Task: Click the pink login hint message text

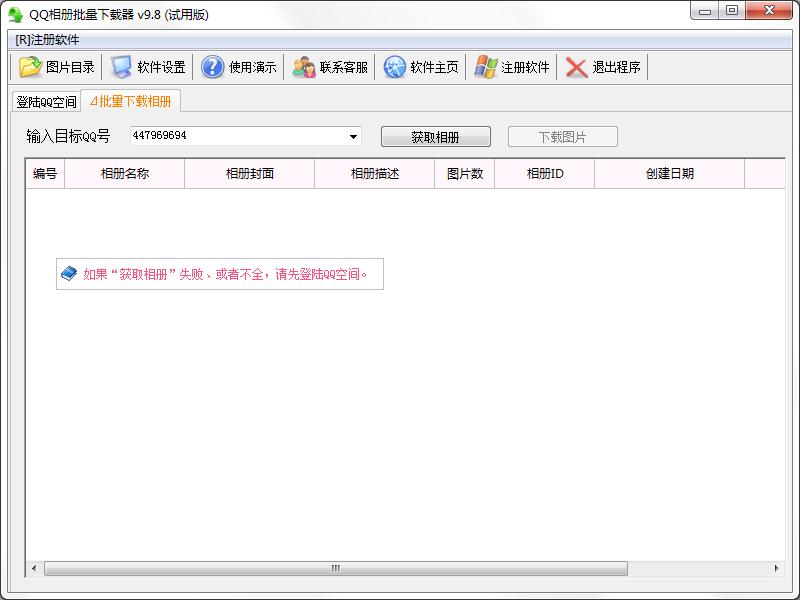Action: coord(225,274)
